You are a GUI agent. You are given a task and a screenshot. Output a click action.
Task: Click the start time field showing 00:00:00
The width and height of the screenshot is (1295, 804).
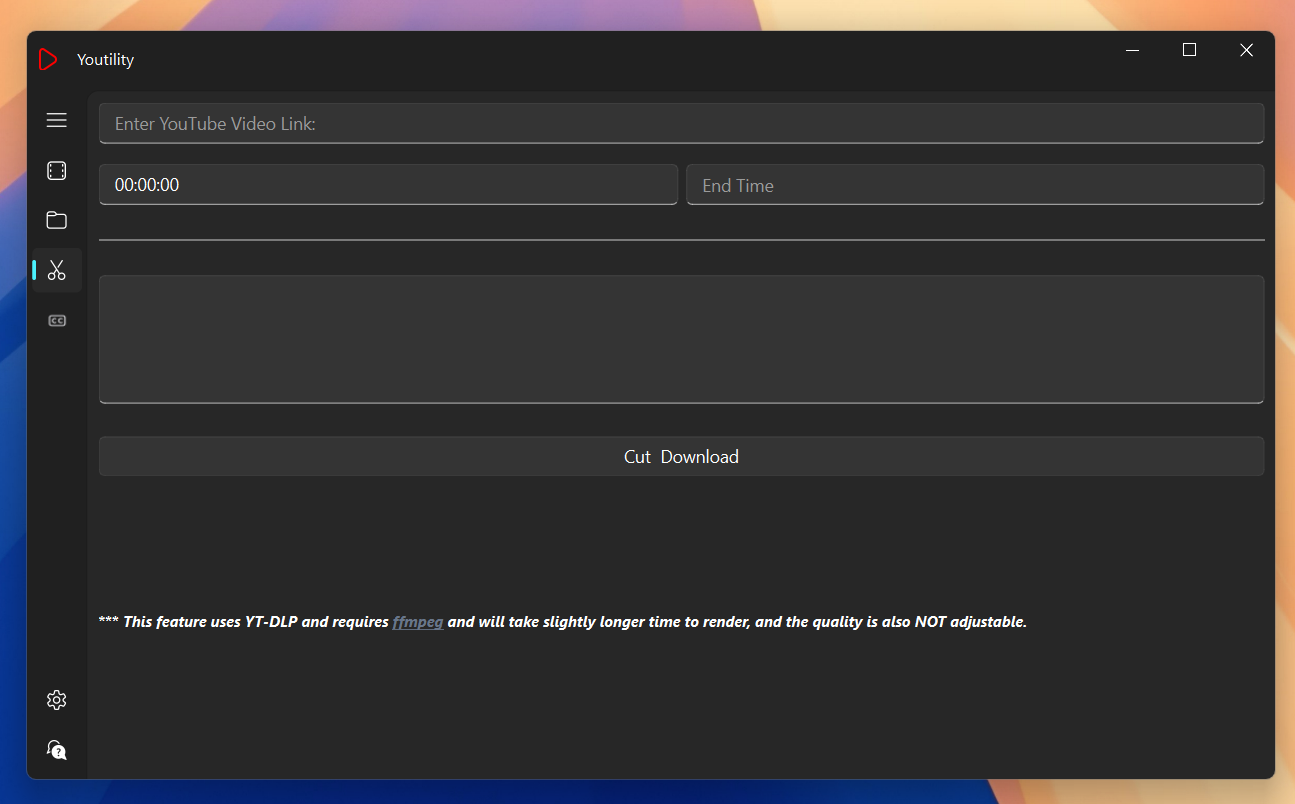click(x=388, y=185)
